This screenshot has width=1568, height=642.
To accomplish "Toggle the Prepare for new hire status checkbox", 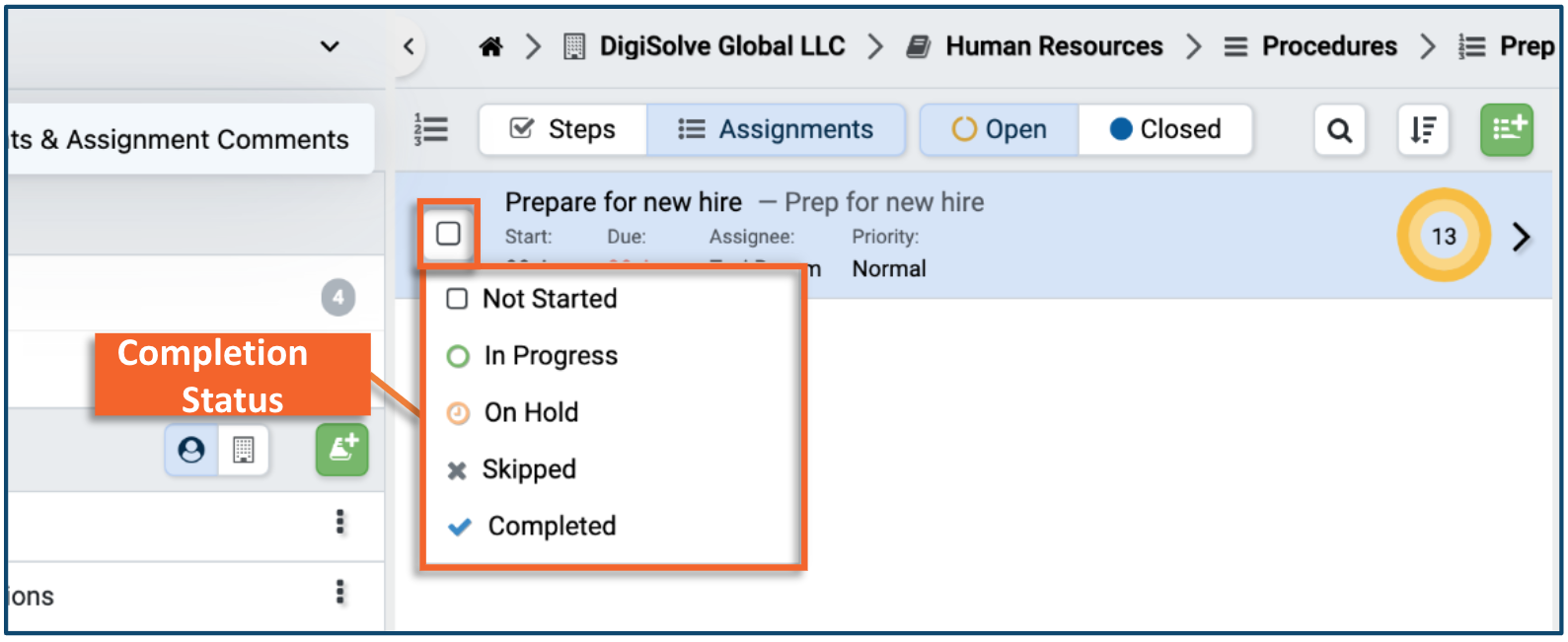I will coord(448,234).
